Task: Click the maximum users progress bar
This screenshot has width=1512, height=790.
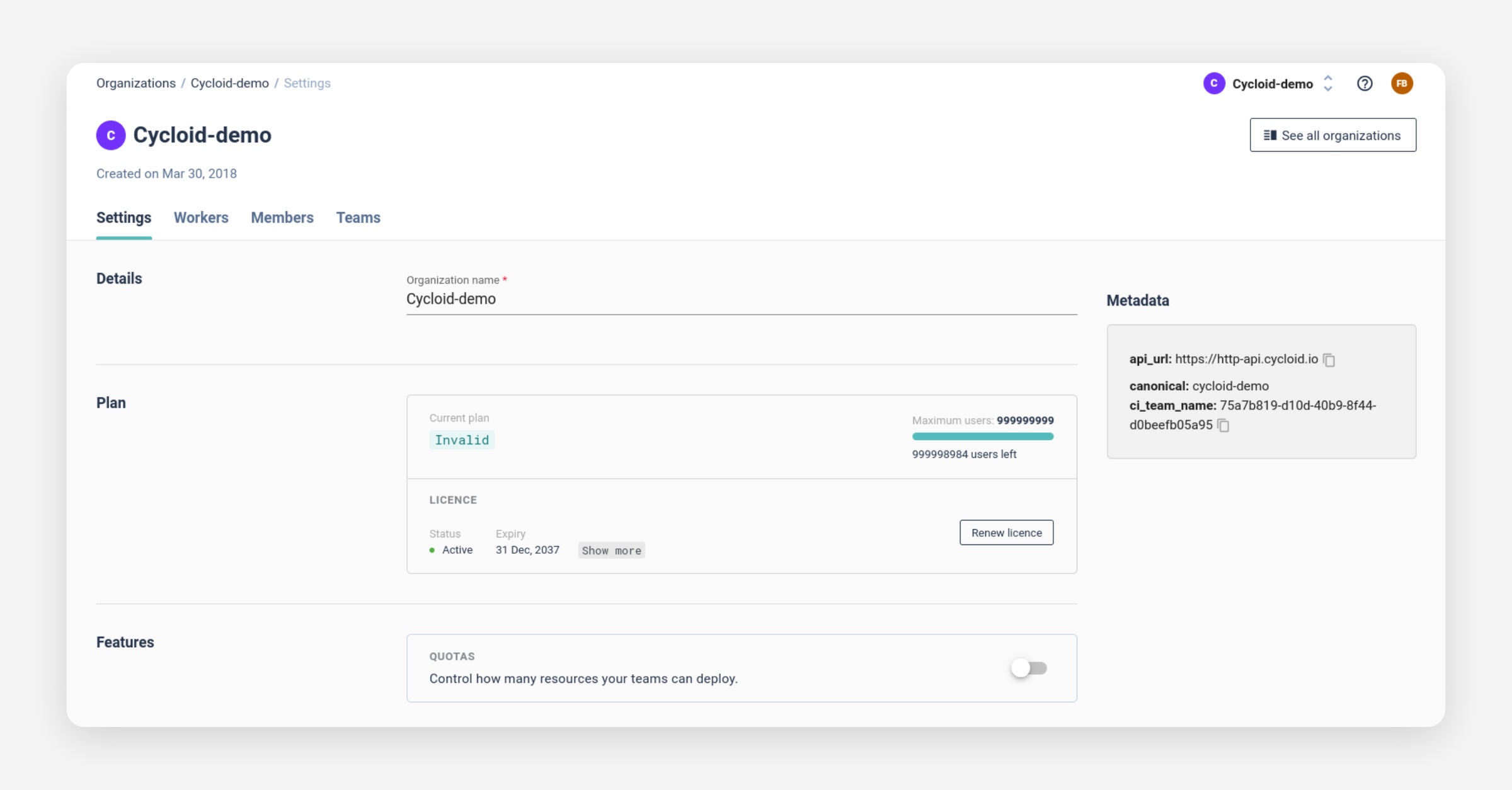Action: (983, 437)
